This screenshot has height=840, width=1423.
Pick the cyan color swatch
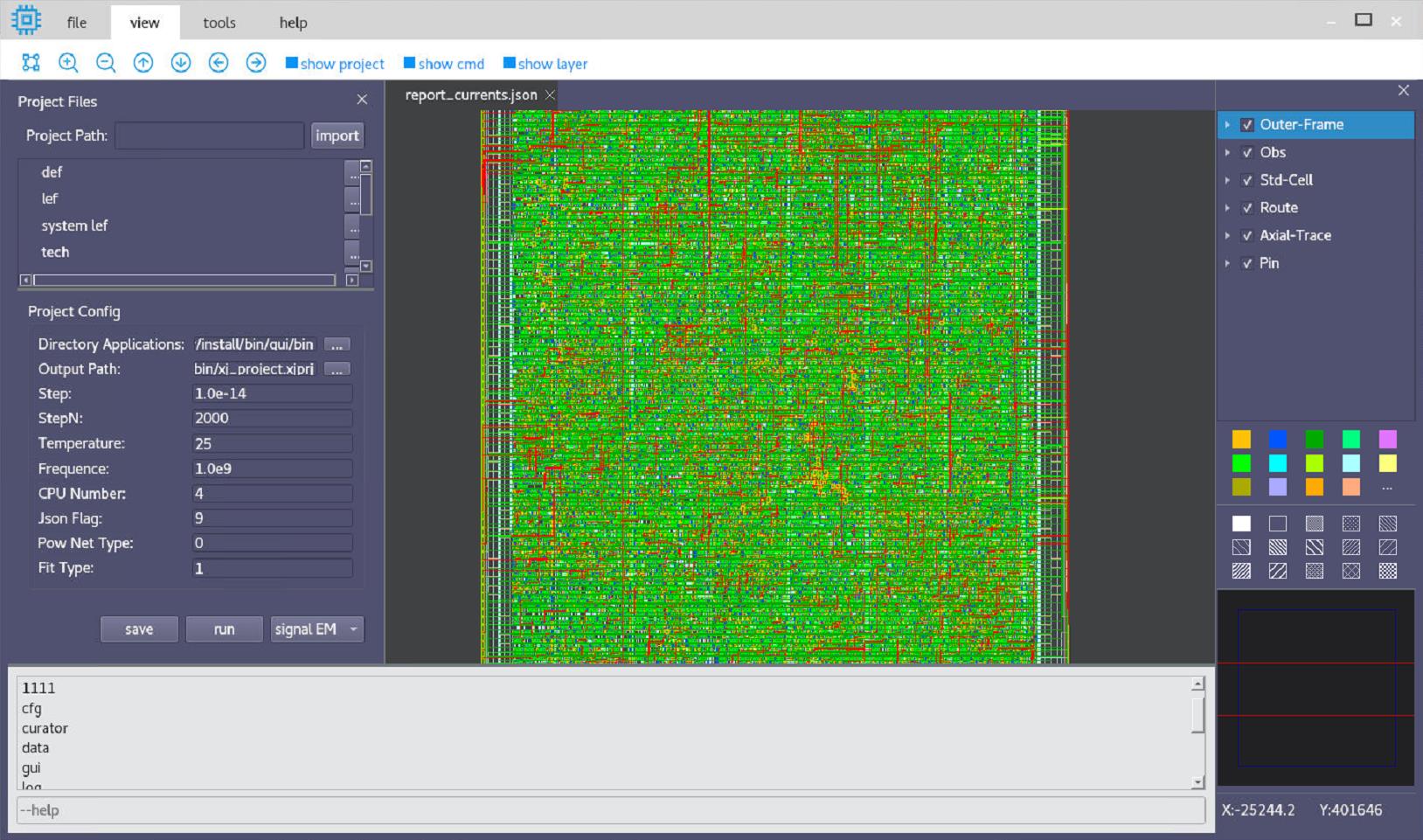[x=1278, y=463]
